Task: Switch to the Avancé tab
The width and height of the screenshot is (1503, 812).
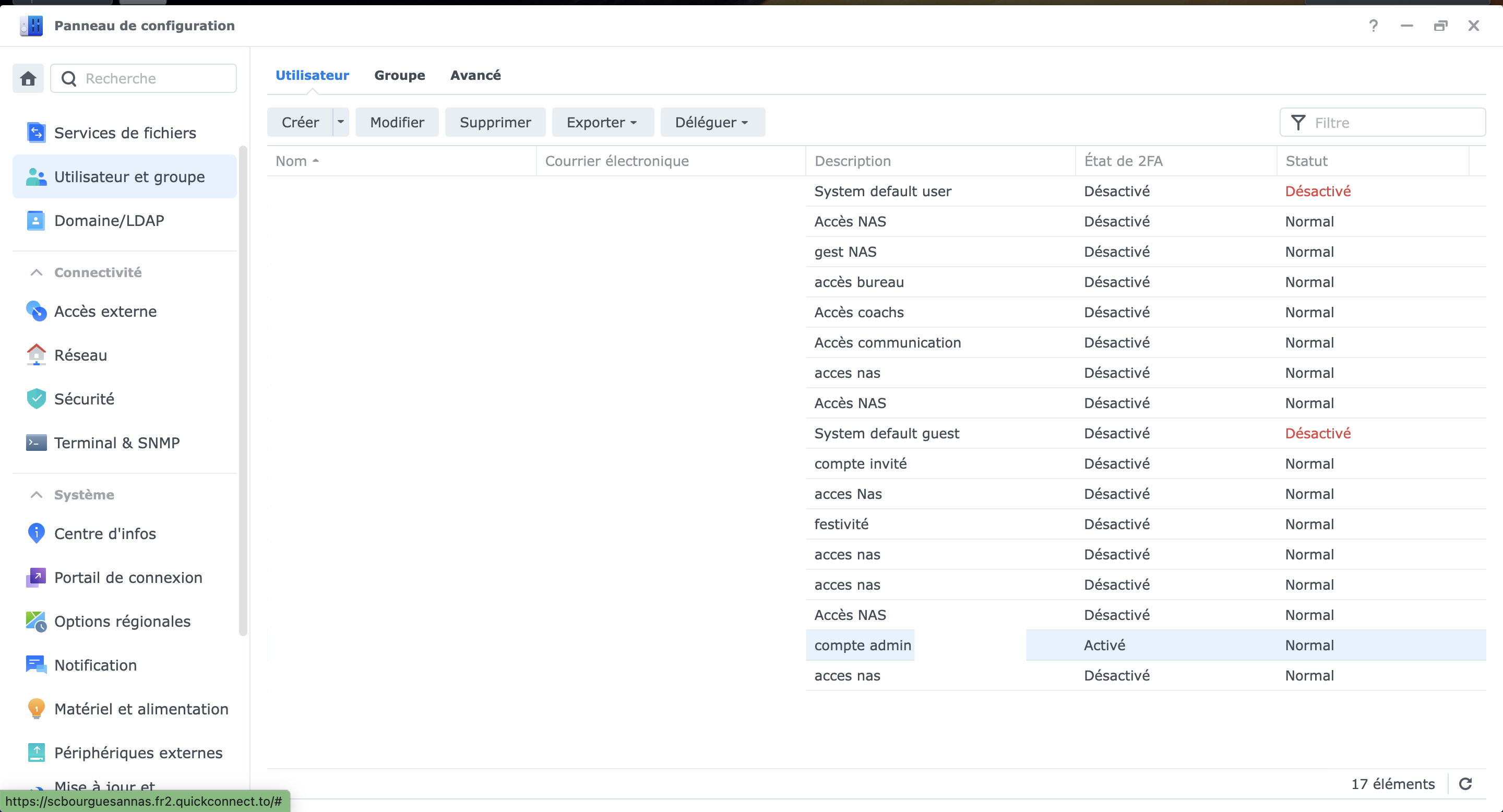Action: (x=475, y=75)
